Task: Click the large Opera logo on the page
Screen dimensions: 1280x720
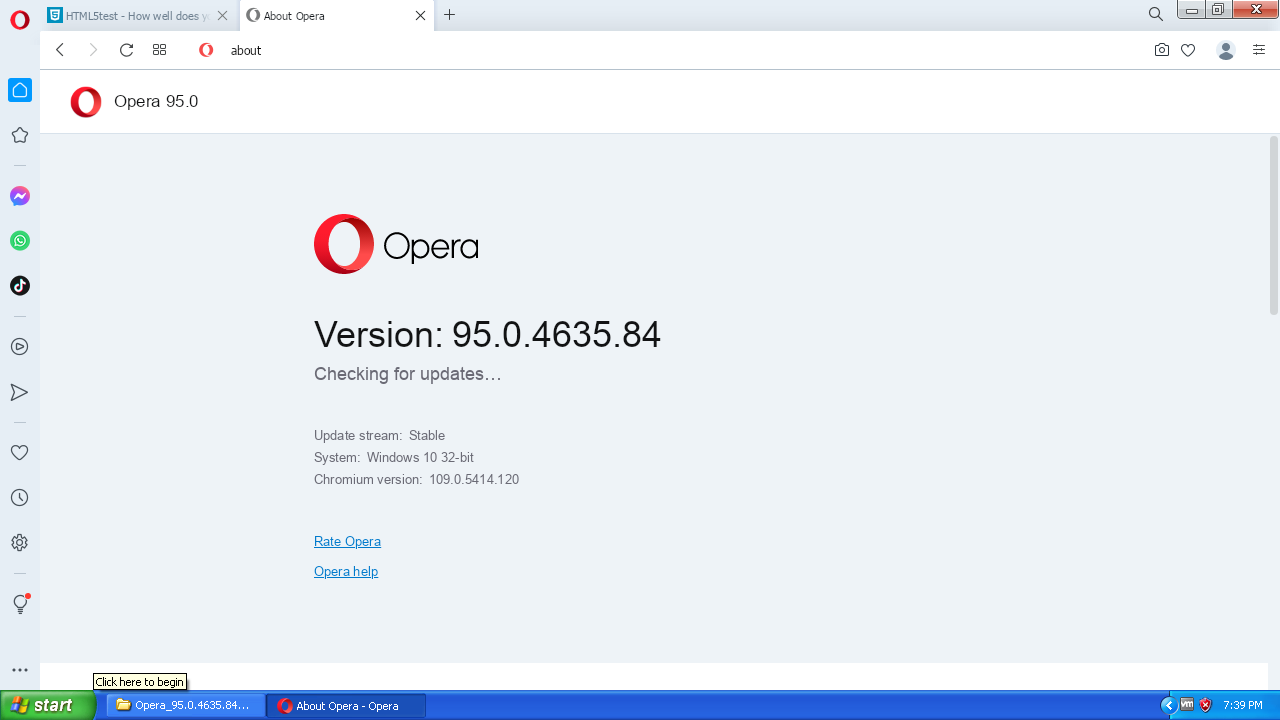Action: point(396,244)
